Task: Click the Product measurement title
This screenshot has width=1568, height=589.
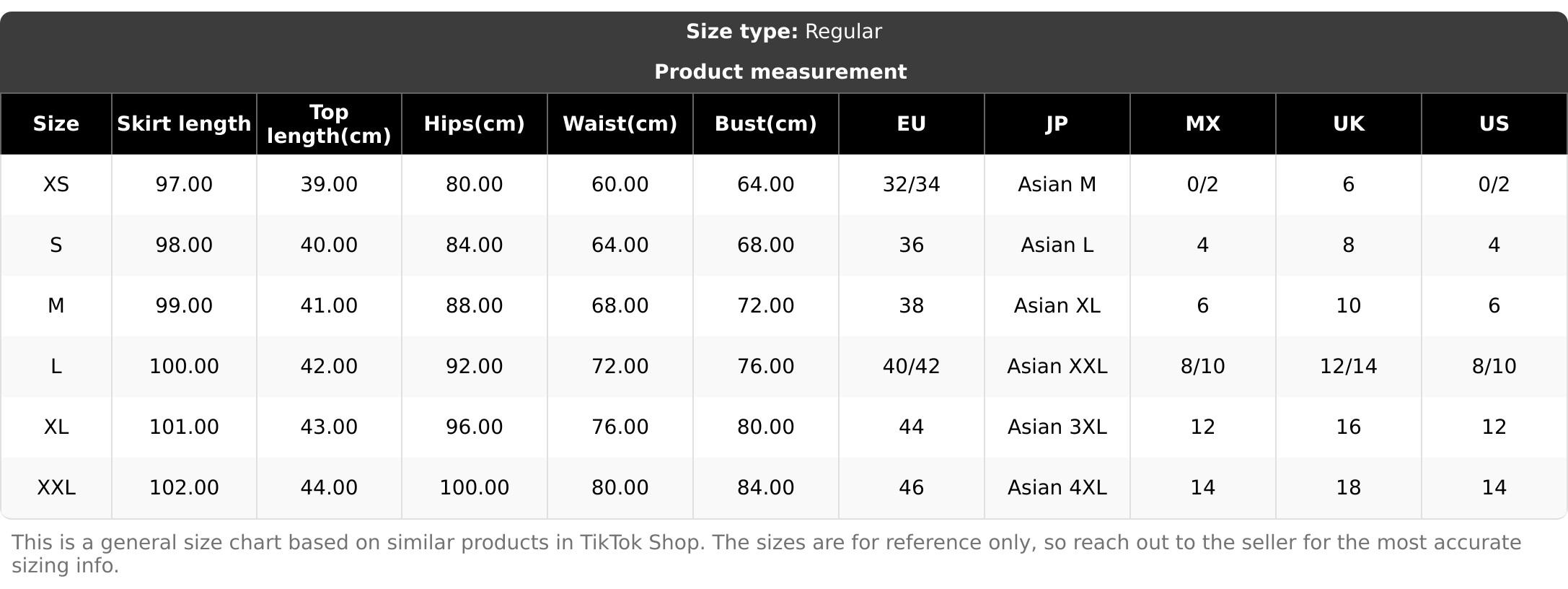Action: (780, 72)
